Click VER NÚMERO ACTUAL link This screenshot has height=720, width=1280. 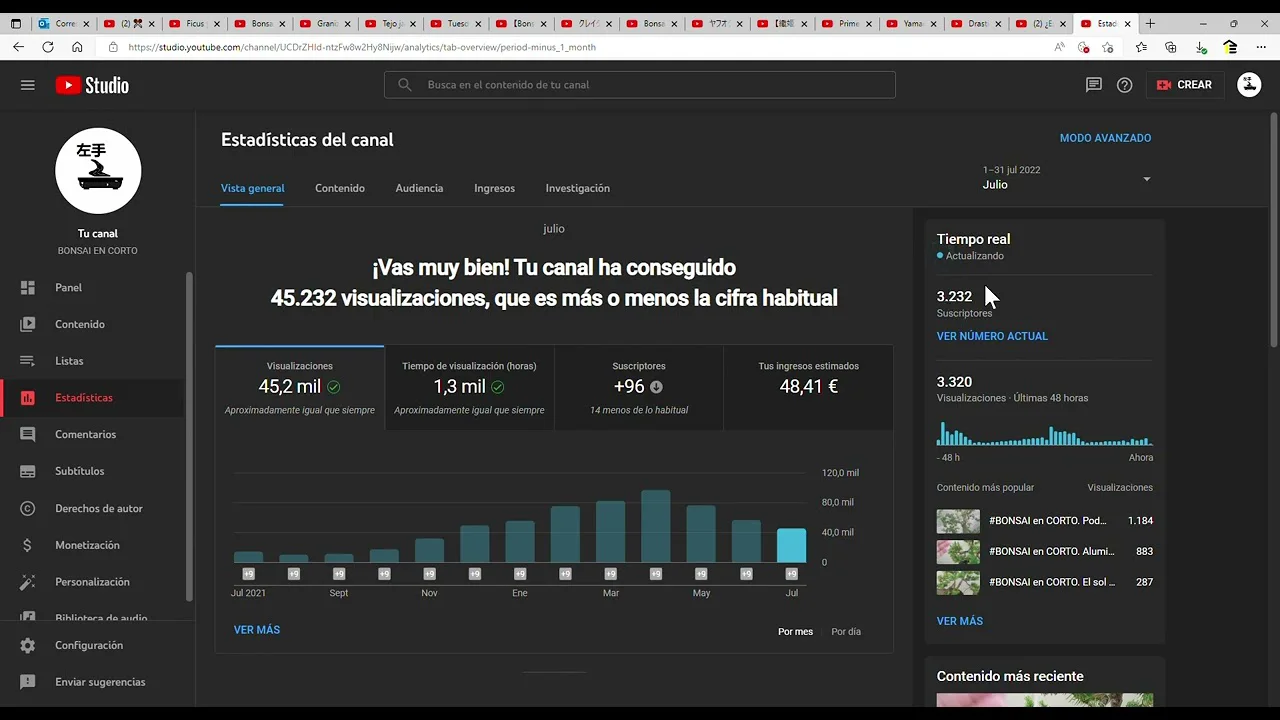click(992, 336)
